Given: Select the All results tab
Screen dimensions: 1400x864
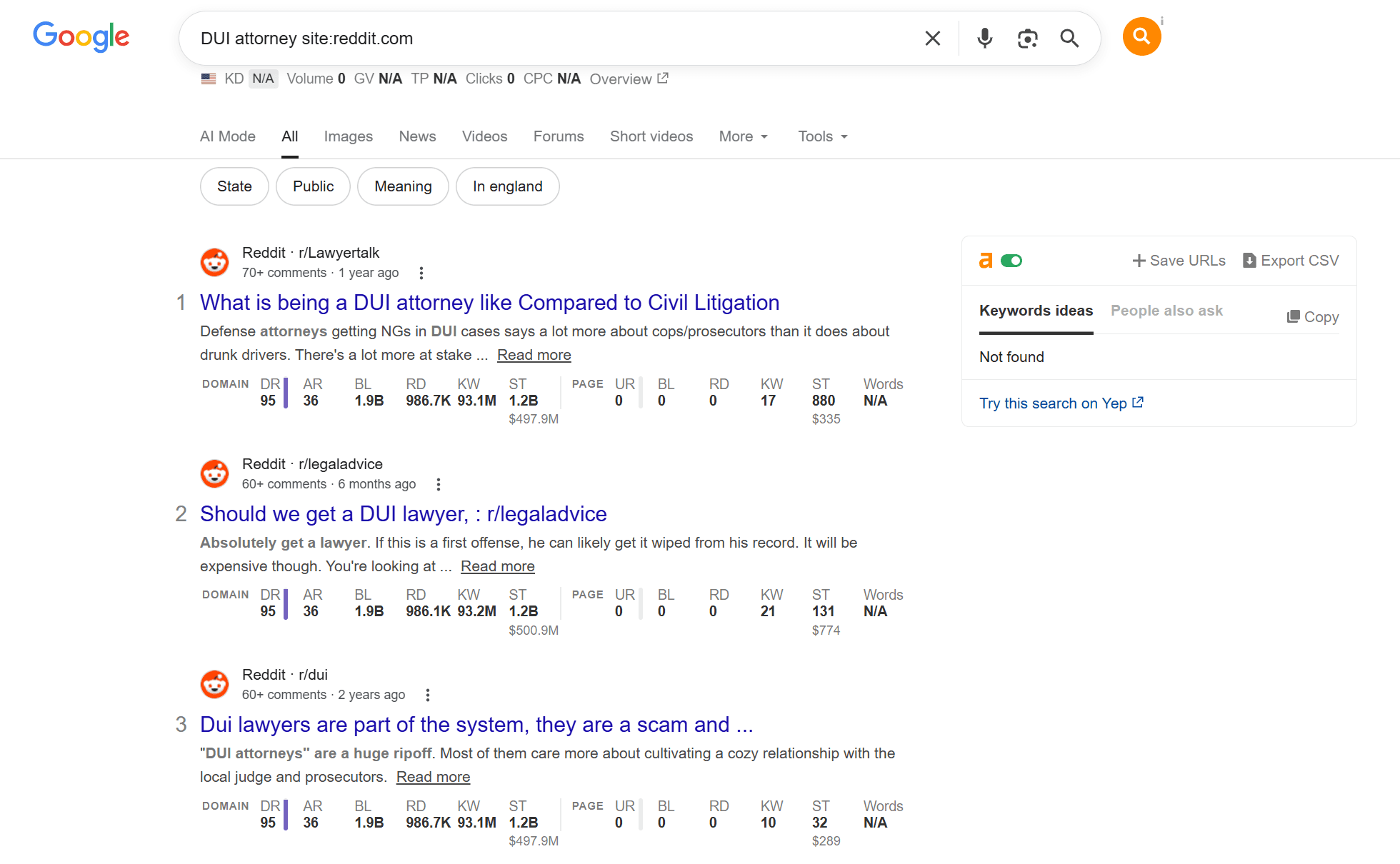Looking at the screenshot, I should tap(290, 136).
